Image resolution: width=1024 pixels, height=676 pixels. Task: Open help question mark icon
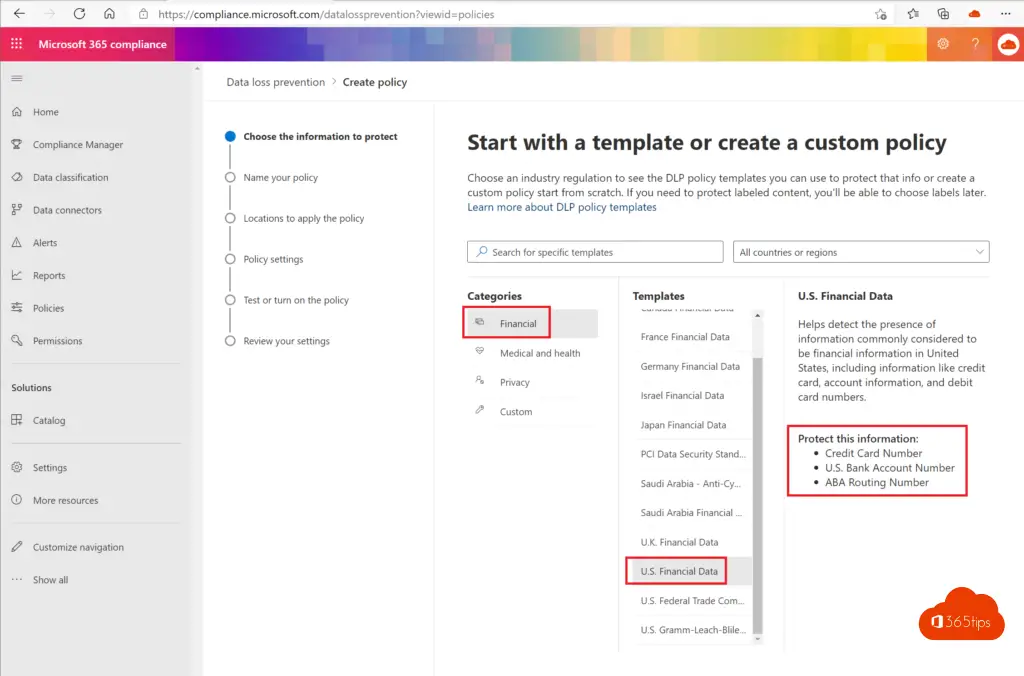point(975,44)
